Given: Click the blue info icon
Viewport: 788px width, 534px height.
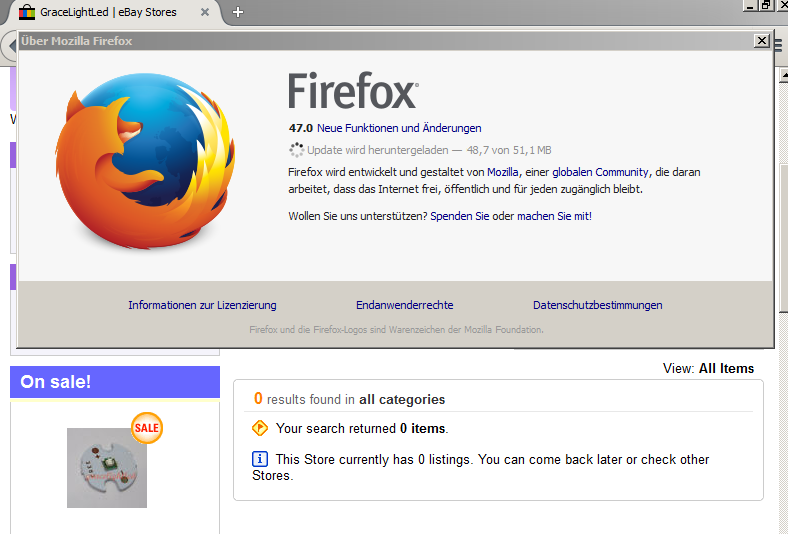Looking at the screenshot, I should coord(259,459).
